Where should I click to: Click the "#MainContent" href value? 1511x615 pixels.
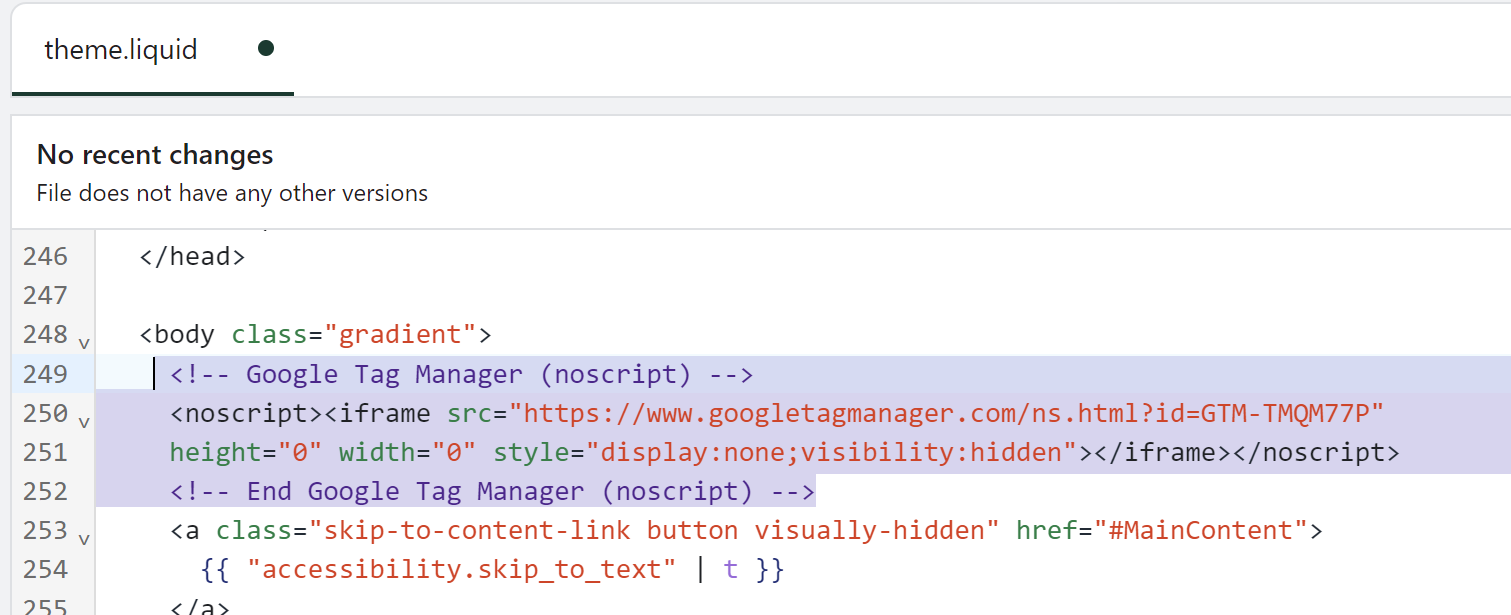click(x=1200, y=530)
